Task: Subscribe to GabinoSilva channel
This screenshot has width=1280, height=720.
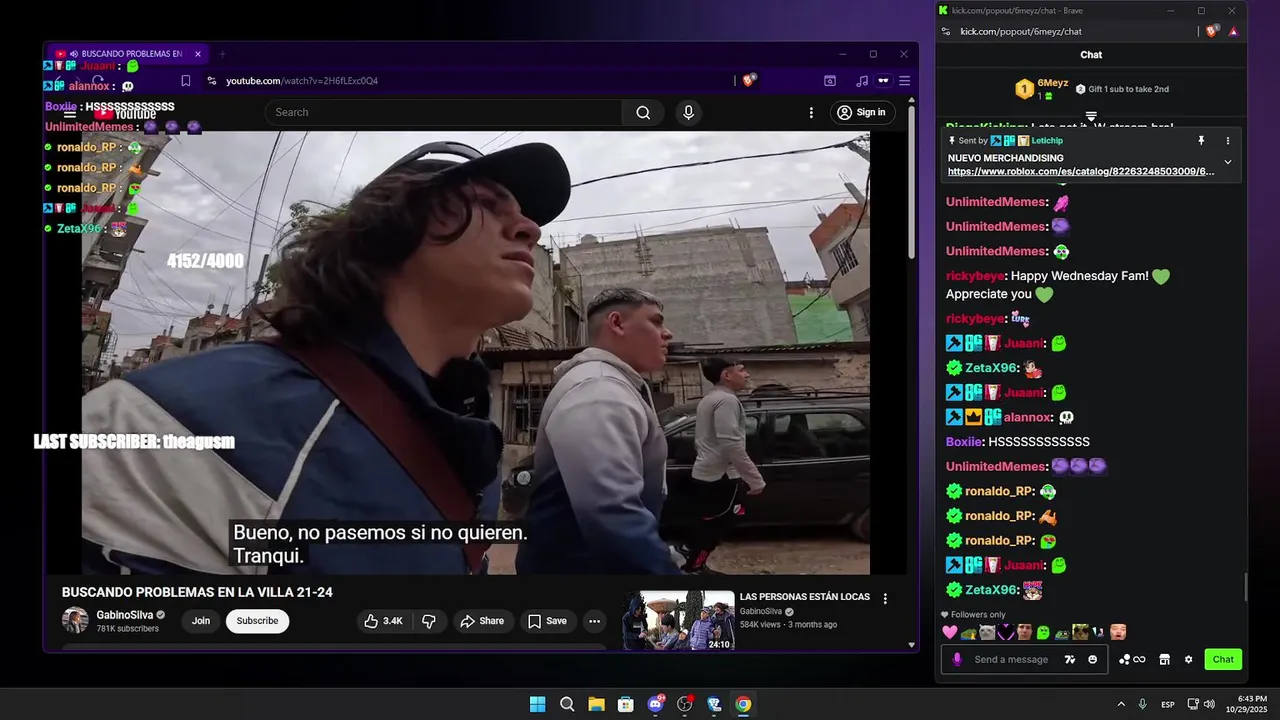Action: [x=257, y=621]
